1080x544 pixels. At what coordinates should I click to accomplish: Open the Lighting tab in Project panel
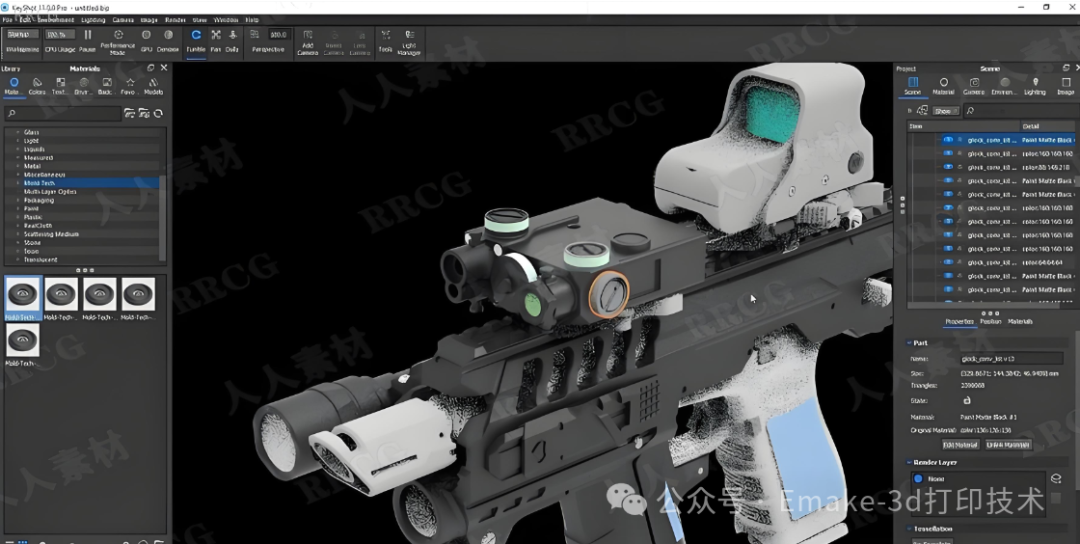(x=1035, y=86)
